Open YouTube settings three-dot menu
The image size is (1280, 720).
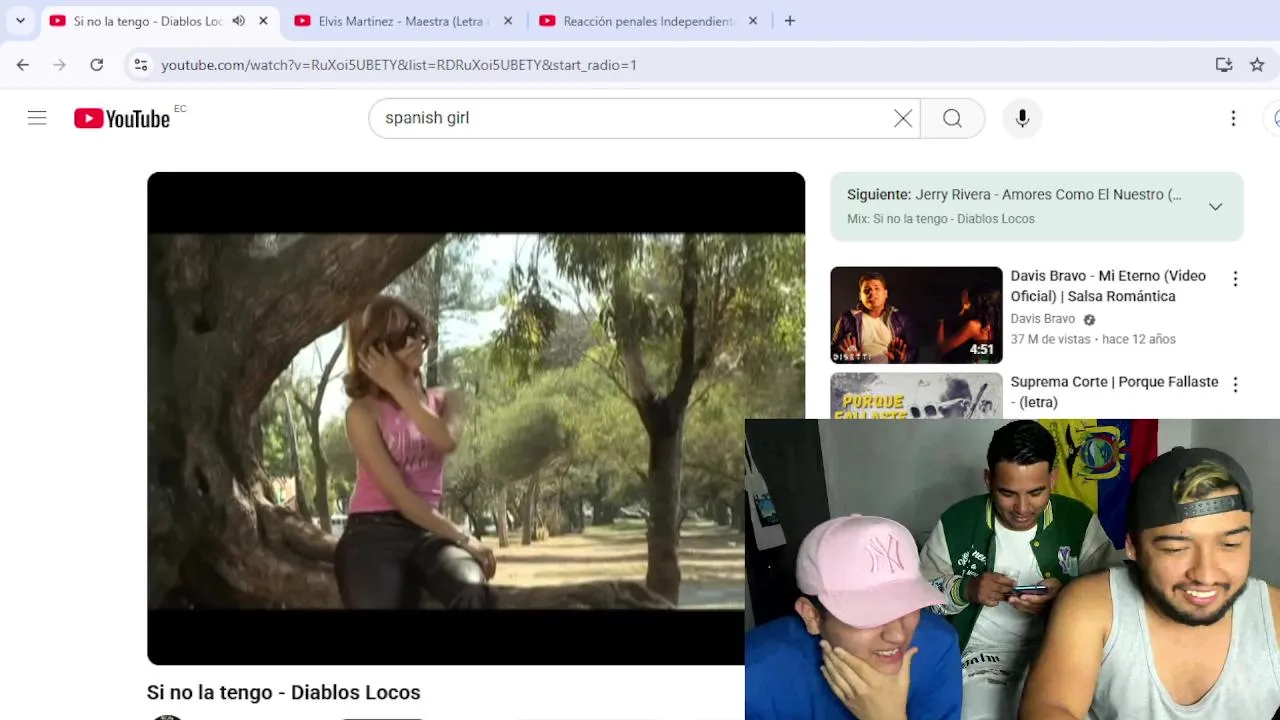pyautogui.click(x=1233, y=118)
